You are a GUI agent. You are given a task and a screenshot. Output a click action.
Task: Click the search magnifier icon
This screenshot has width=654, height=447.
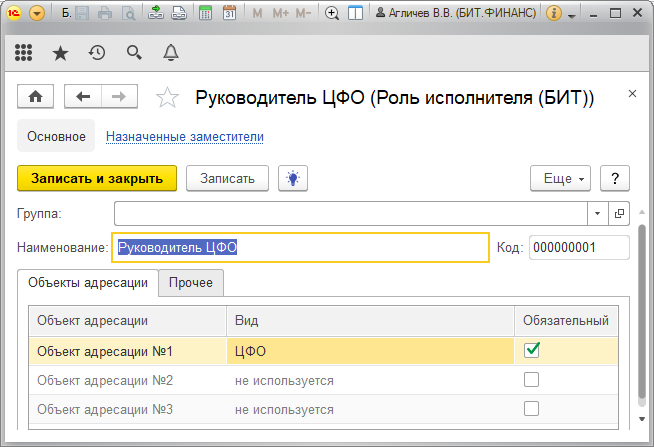134,53
